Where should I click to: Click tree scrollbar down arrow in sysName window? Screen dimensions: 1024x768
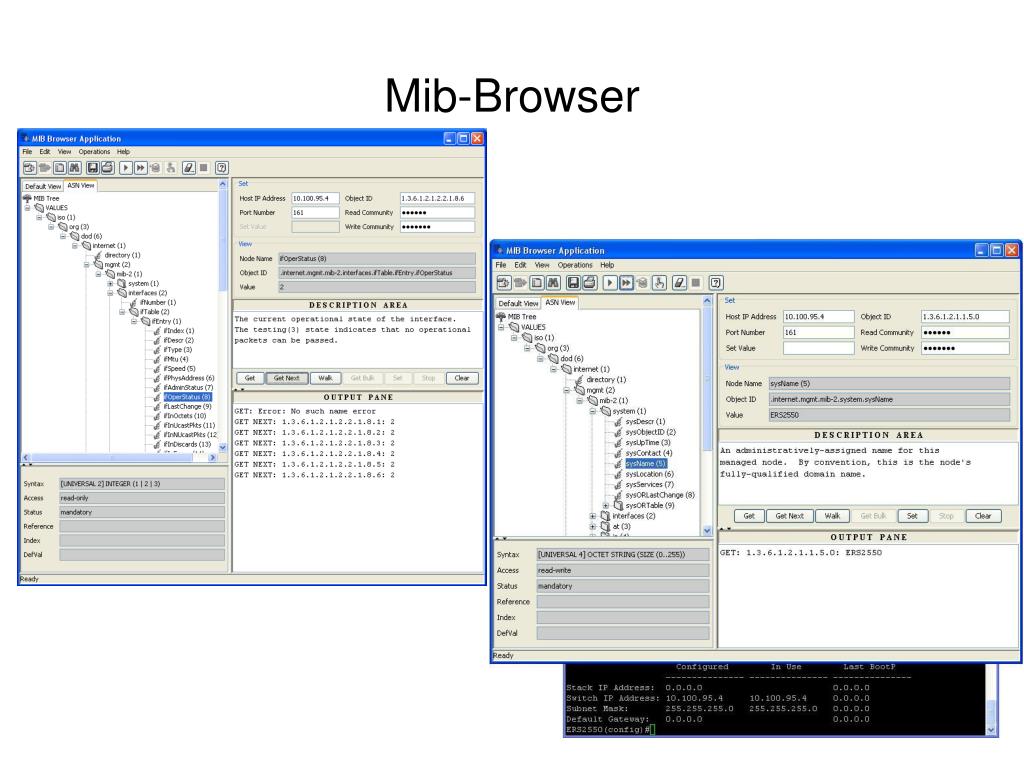[707, 530]
